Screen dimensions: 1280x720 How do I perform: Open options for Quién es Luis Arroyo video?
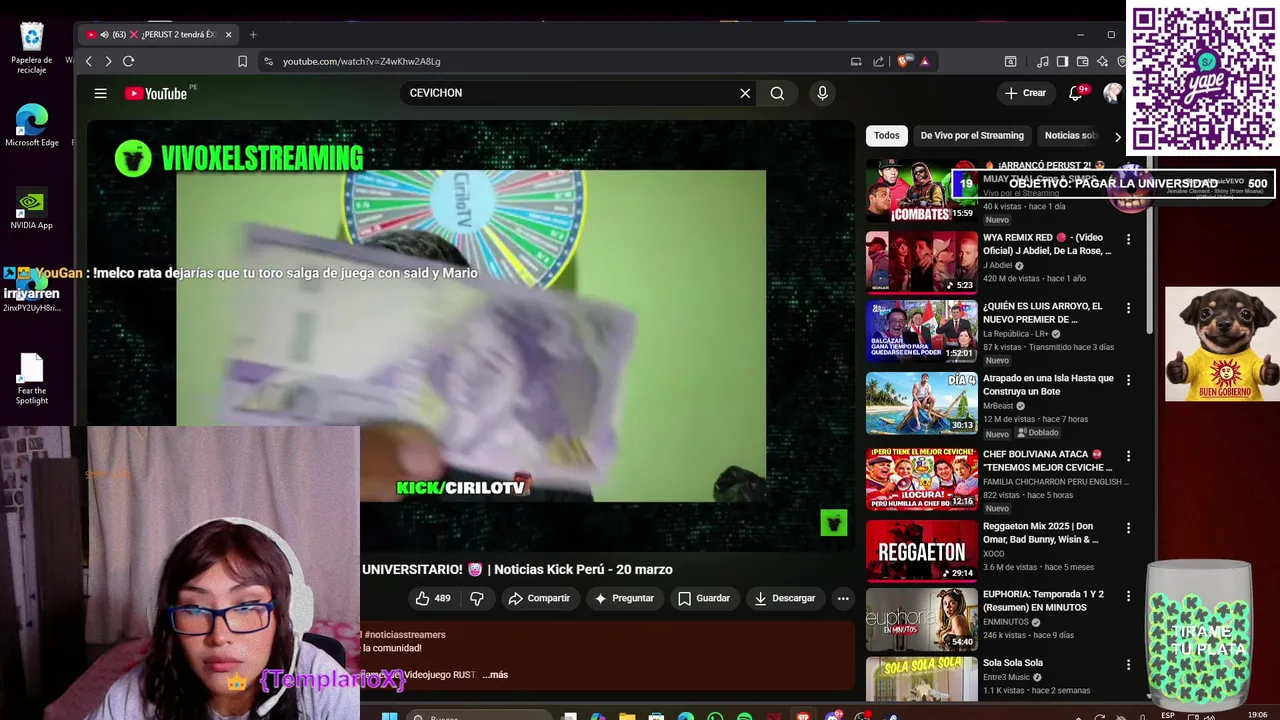(1128, 308)
